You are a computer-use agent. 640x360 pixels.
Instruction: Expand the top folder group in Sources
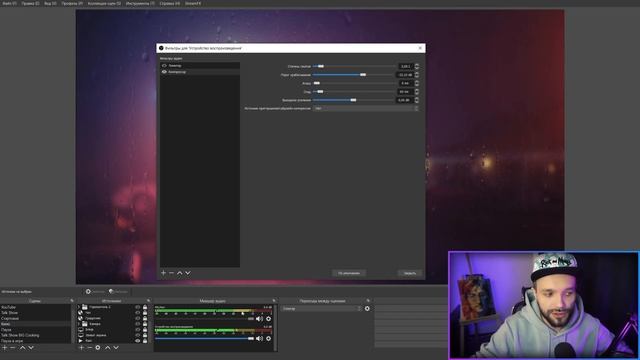click(79, 307)
